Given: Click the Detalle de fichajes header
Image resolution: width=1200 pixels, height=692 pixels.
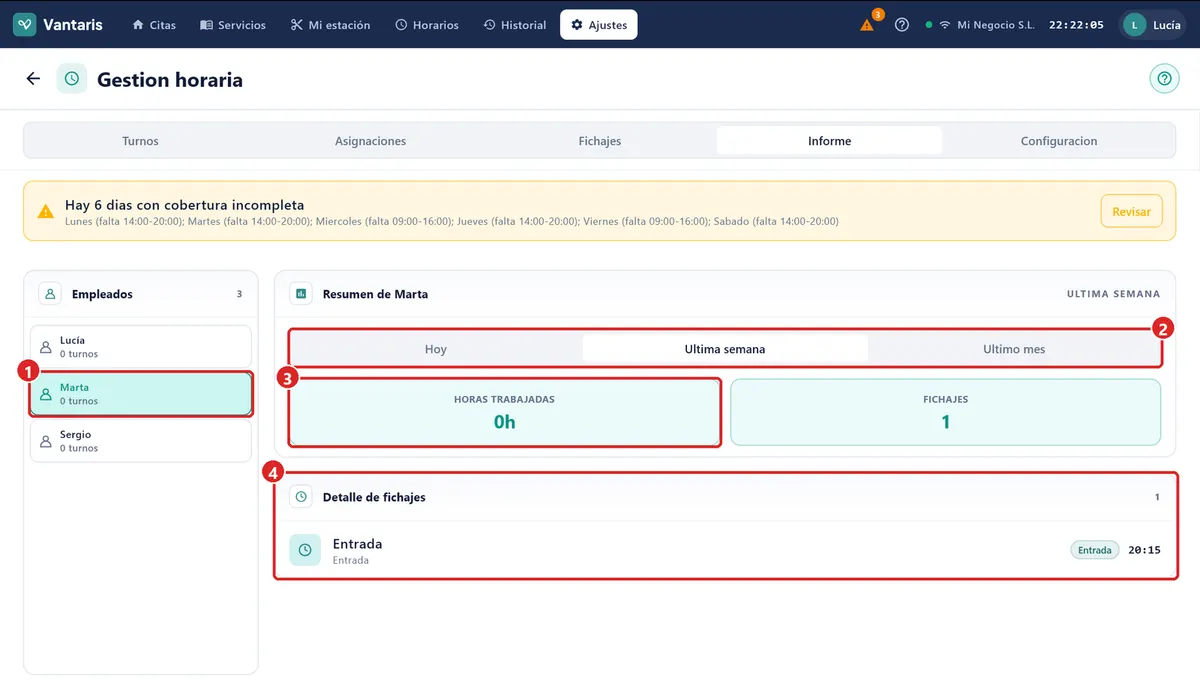Looking at the screenshot, I should [374, 497].
